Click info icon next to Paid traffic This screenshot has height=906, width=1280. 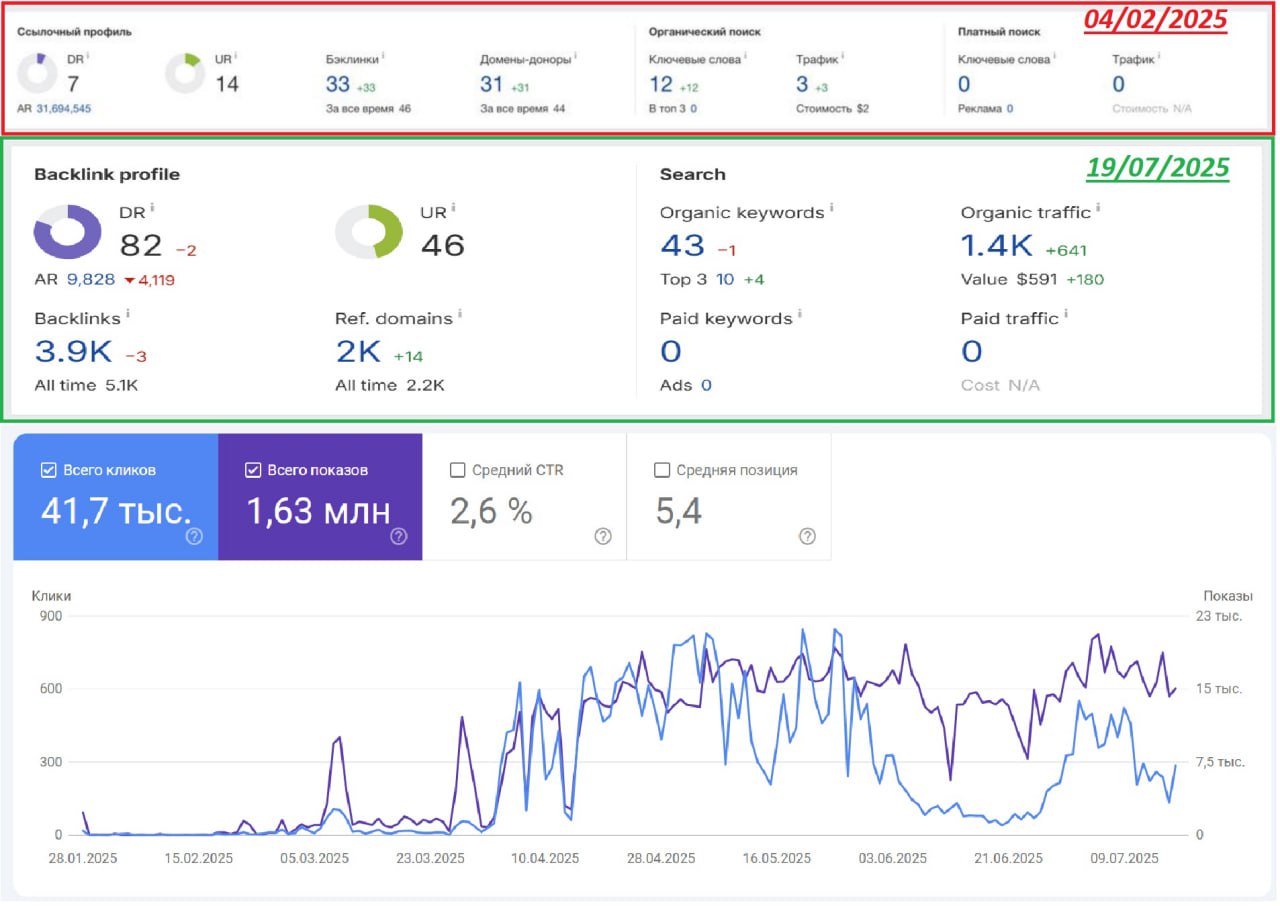1065,315
